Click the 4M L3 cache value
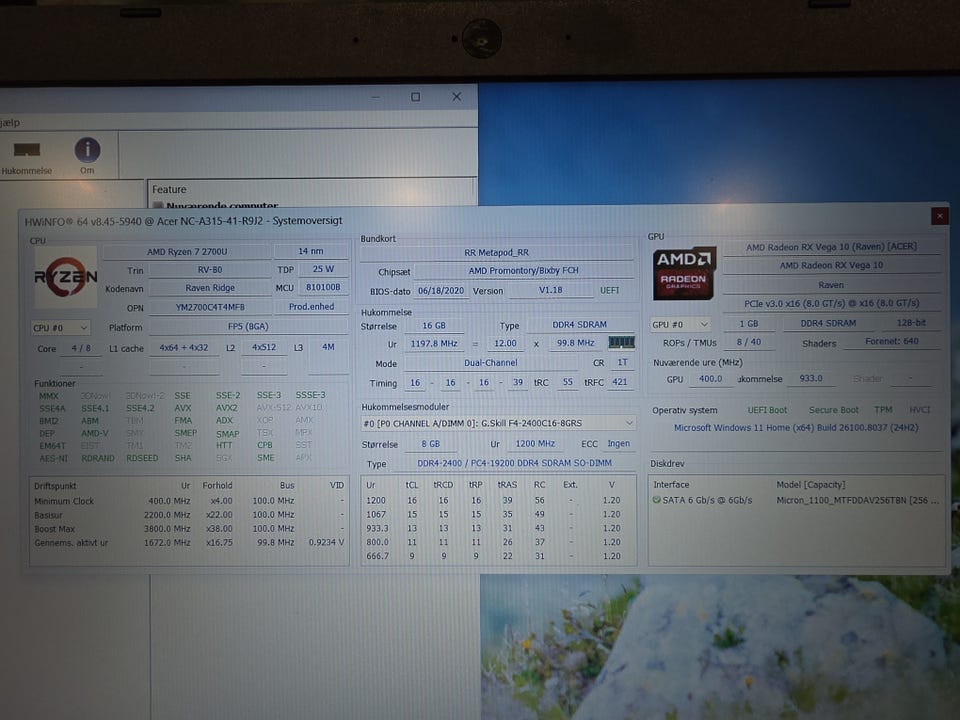 click(328, 347)
